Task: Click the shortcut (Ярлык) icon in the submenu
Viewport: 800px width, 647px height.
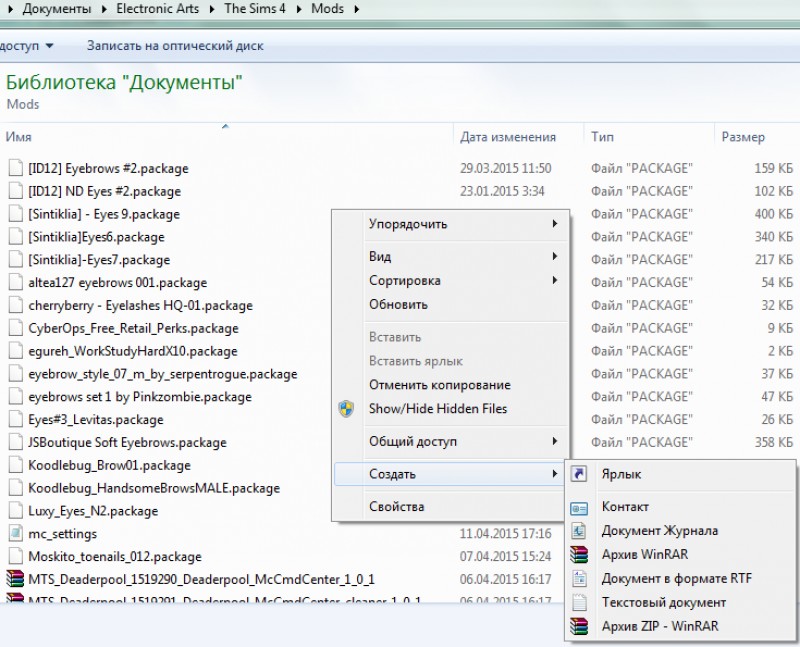Action: point(579,474)
